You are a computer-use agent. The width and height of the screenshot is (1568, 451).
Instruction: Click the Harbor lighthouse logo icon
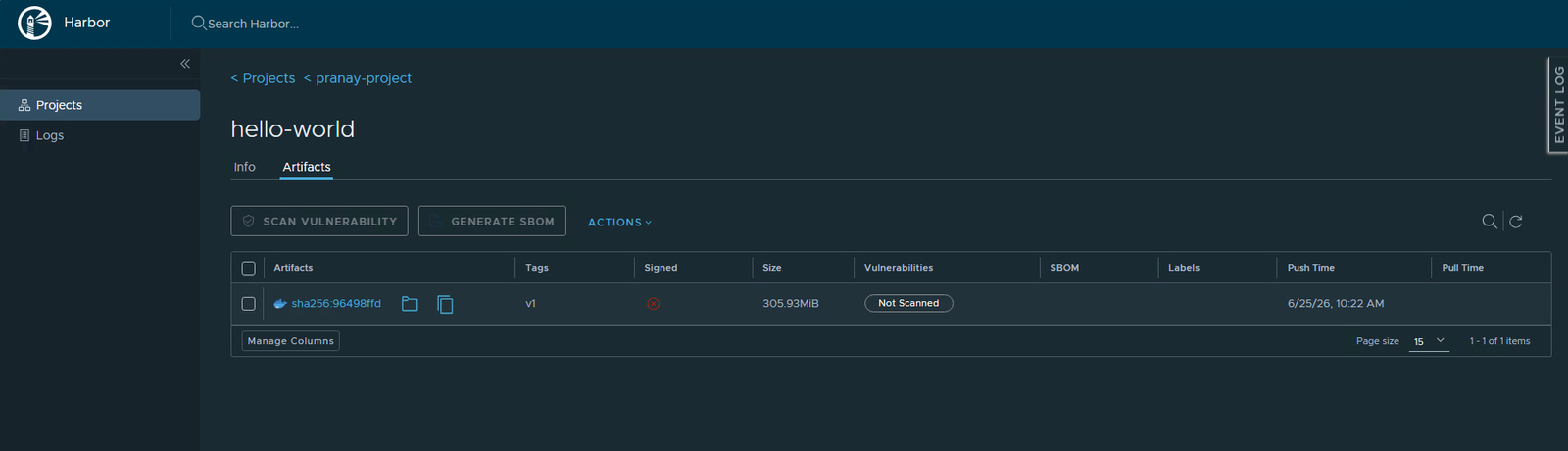coord(34,23)
